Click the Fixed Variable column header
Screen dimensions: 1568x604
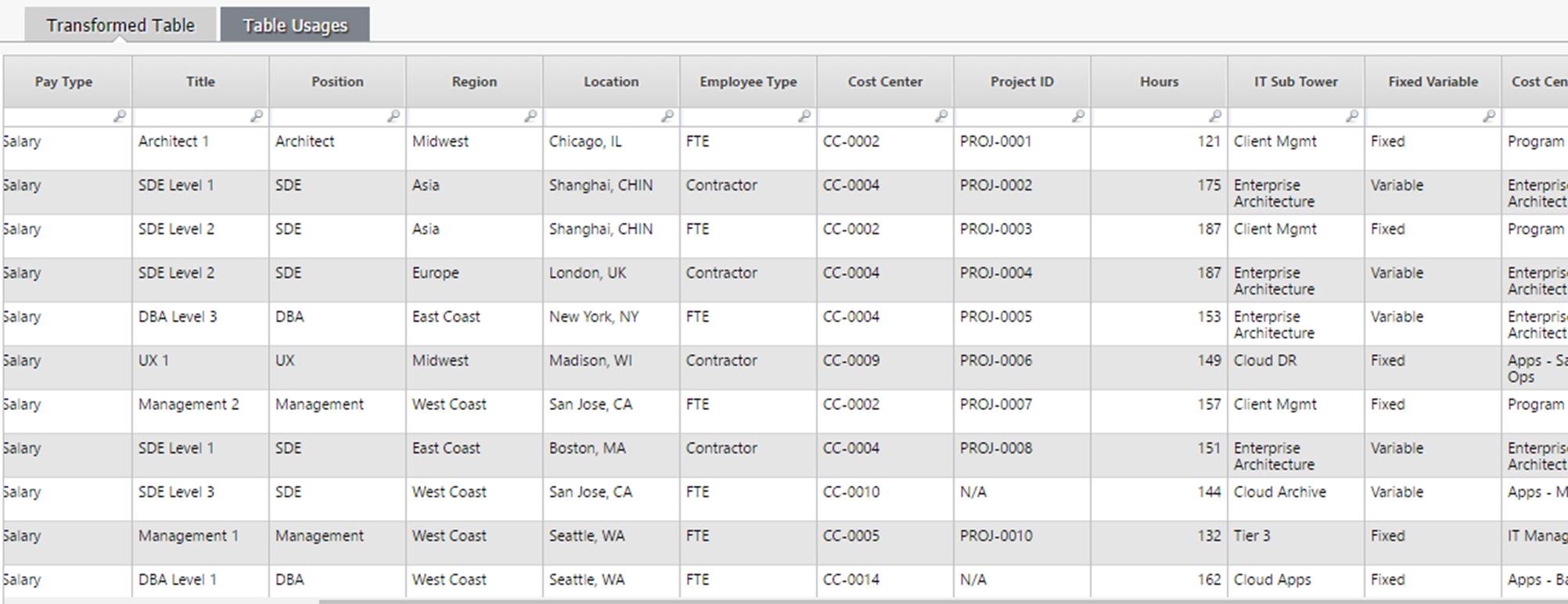click(1433, 81)
